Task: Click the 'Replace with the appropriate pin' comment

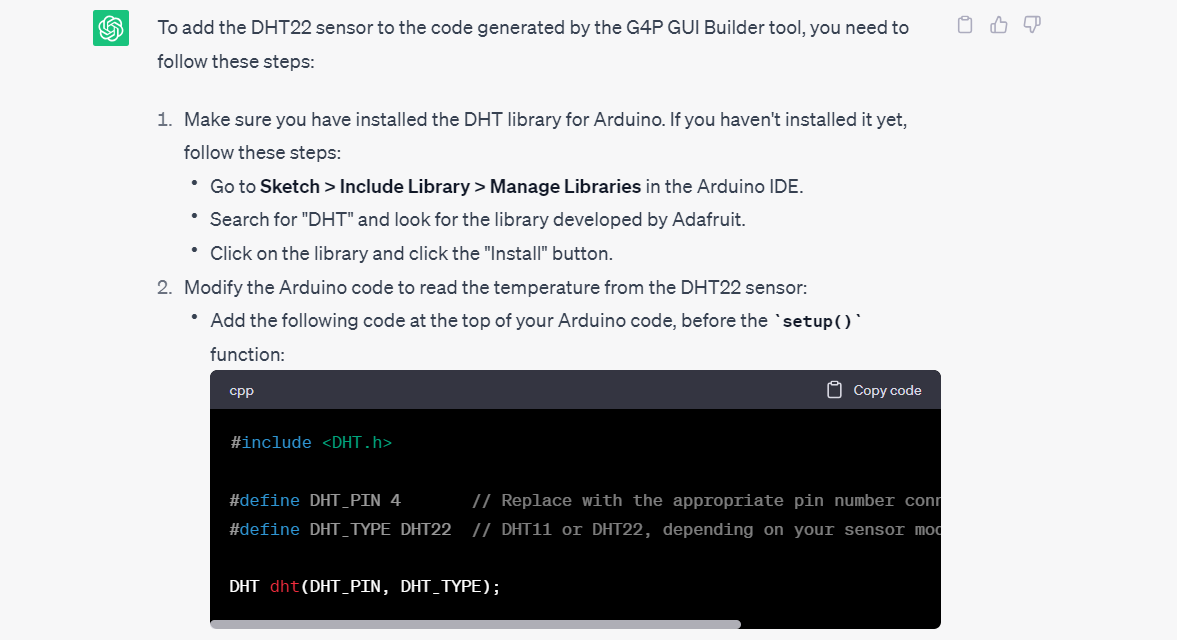Action: coord(706,500)
